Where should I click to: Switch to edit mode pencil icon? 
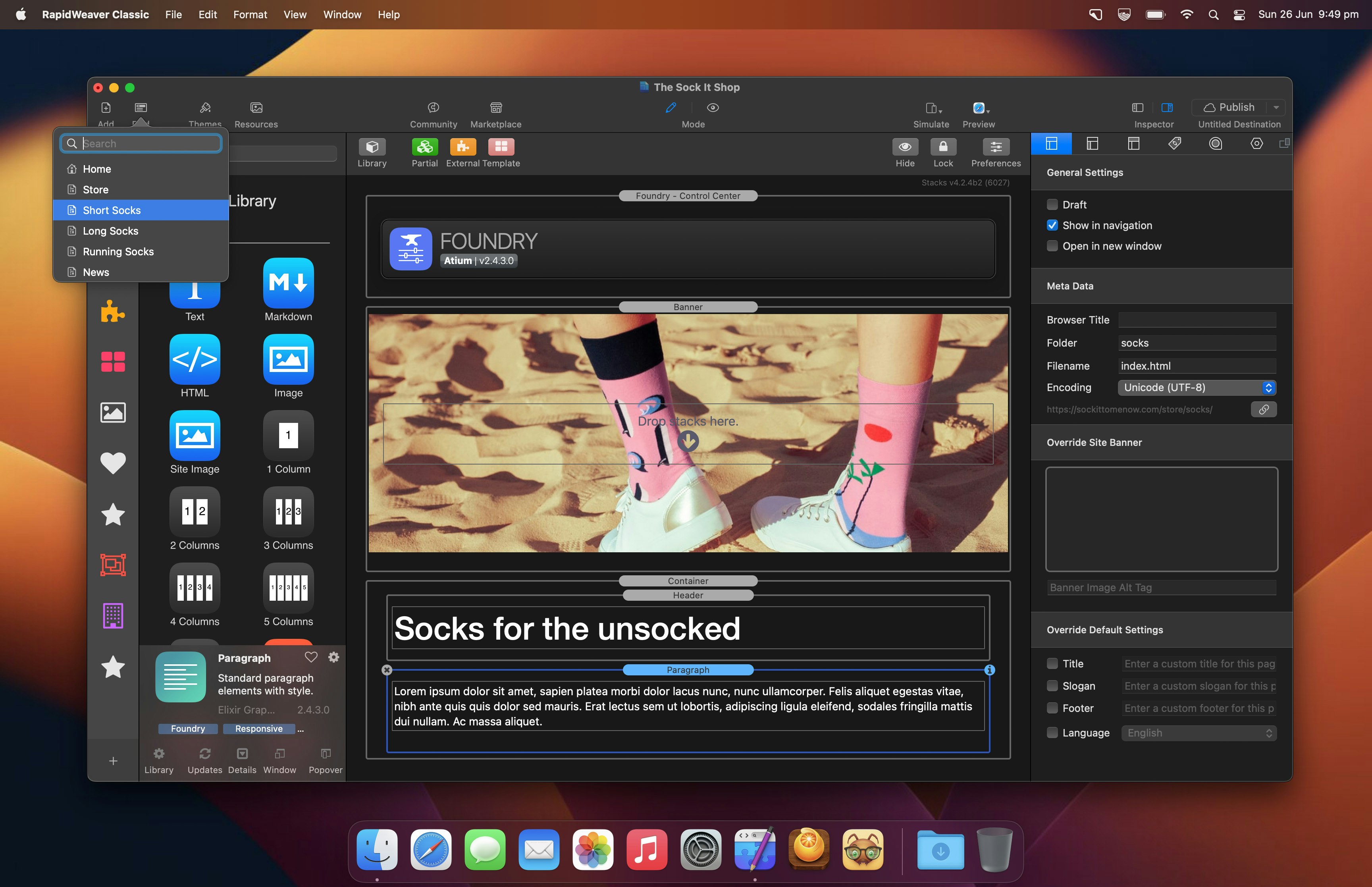pos(671,108)
